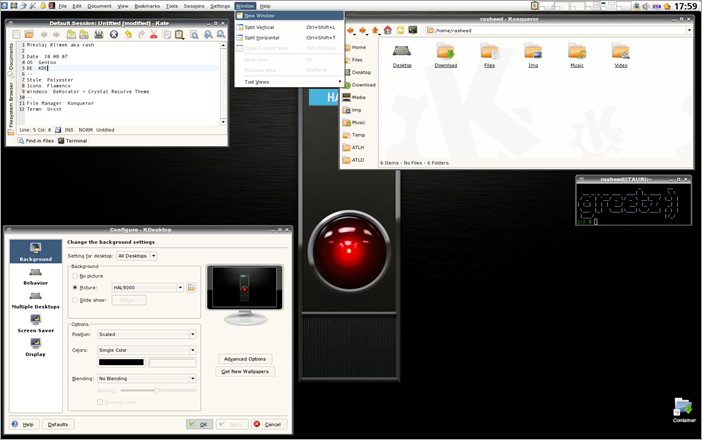Image resolution: width=702 pixels, height=440 pixels.
Task: Open the Music folder icon
Action: (x=577, y=53)
